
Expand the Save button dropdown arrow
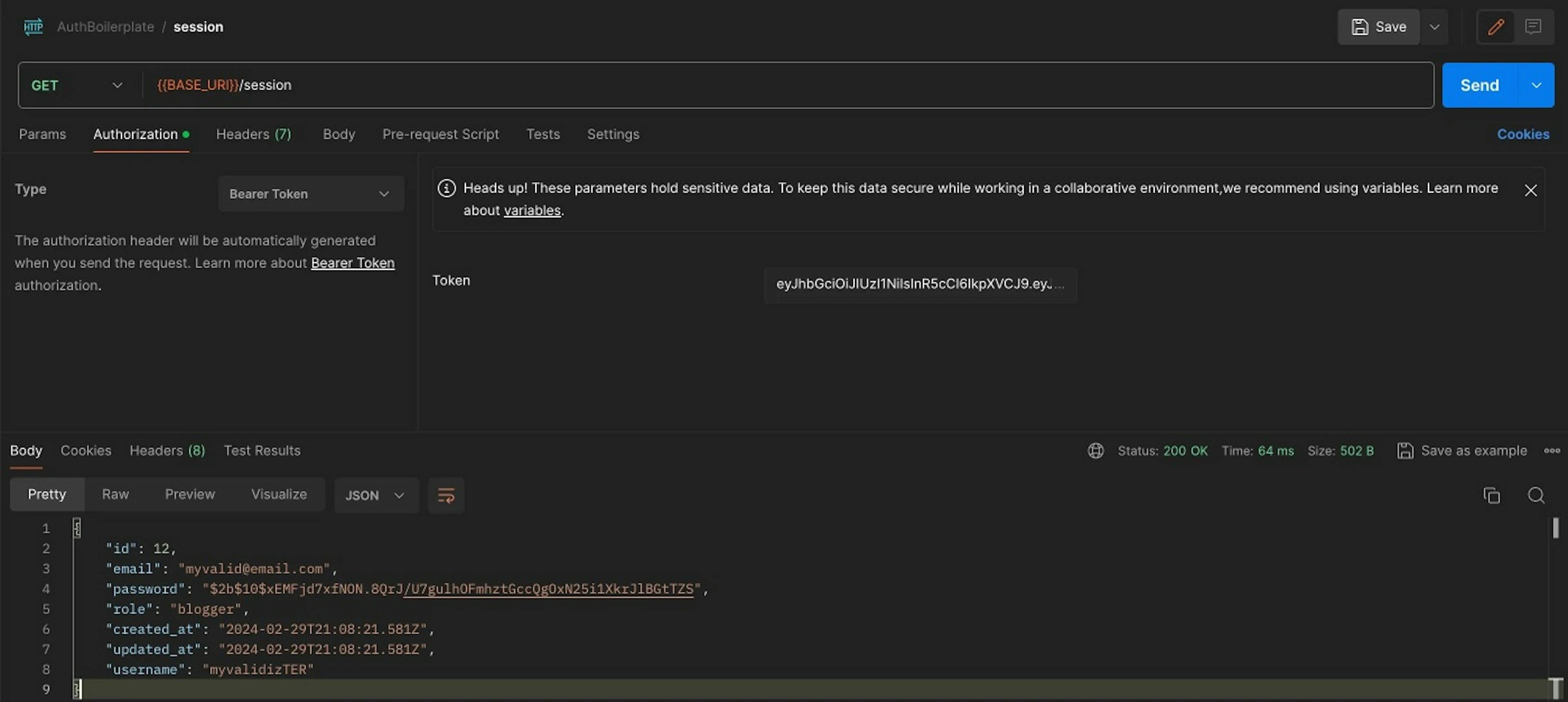coord(1434,26)
